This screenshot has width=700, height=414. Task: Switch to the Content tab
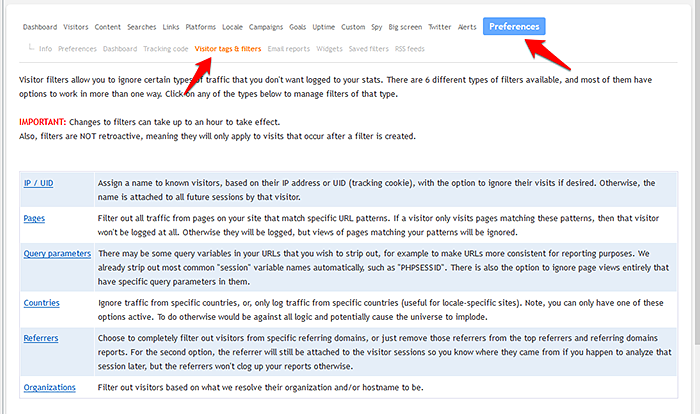click(x=108, y=26)
